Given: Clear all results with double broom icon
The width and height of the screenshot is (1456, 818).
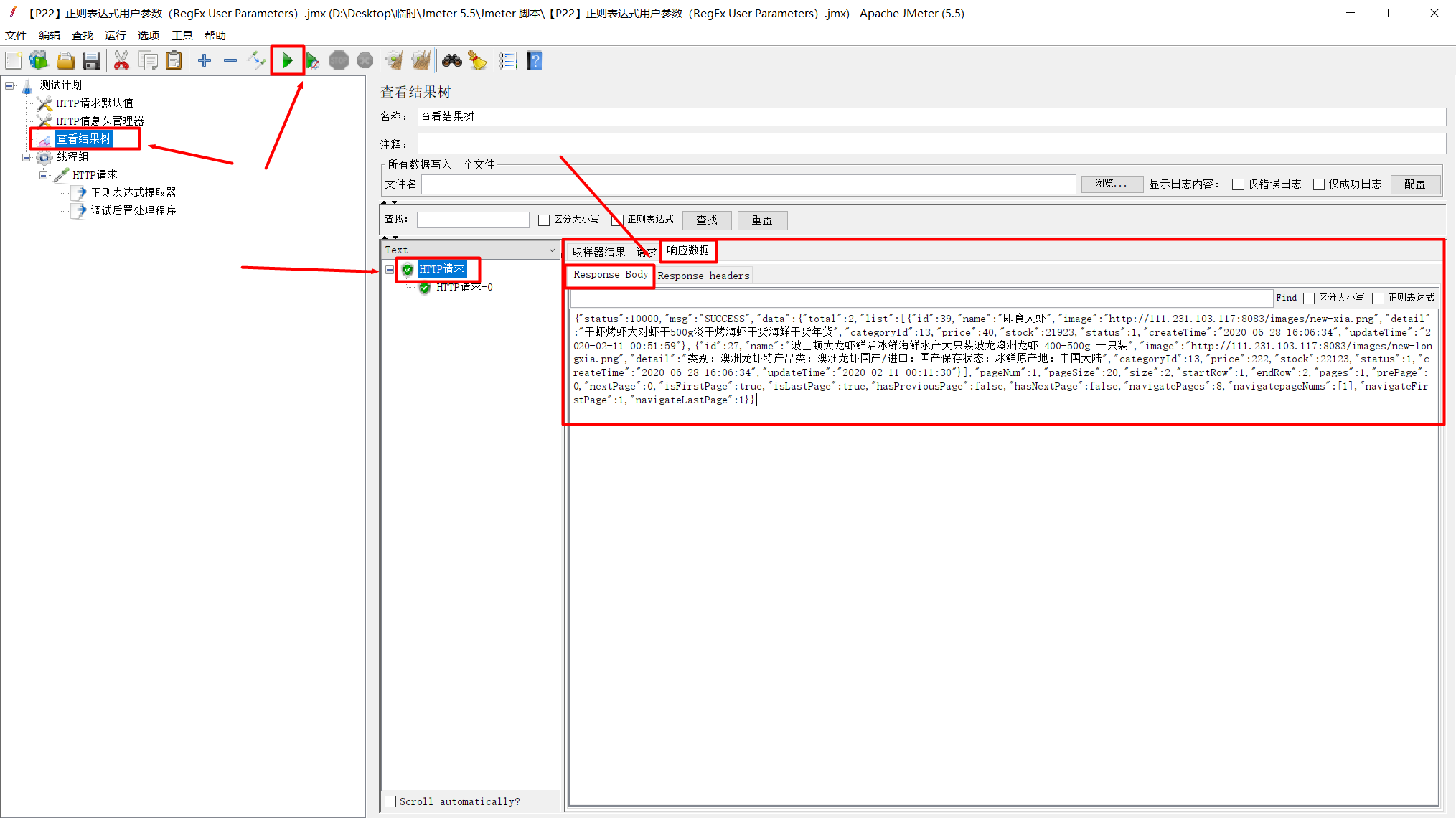Looking at the screenshot, I should [x=421, y=61].
